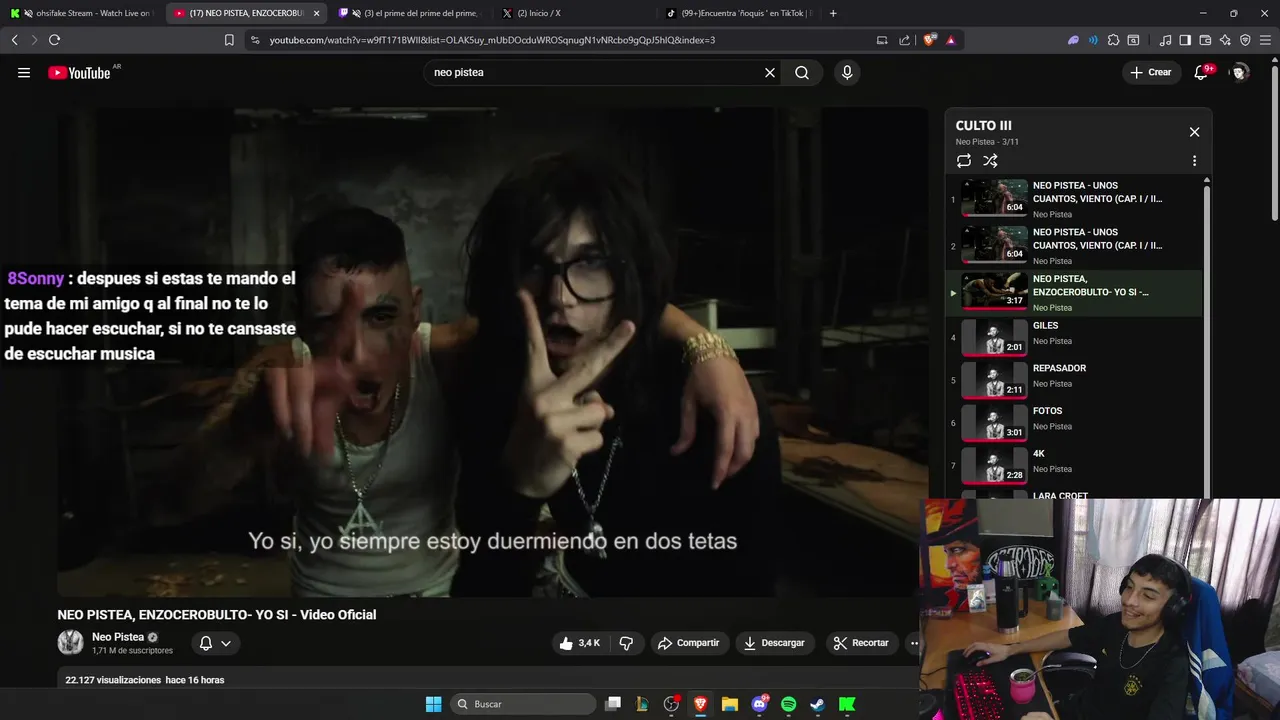Open YouTube notifications bell
The image size is (1280, 720).
click(1202, 72)
